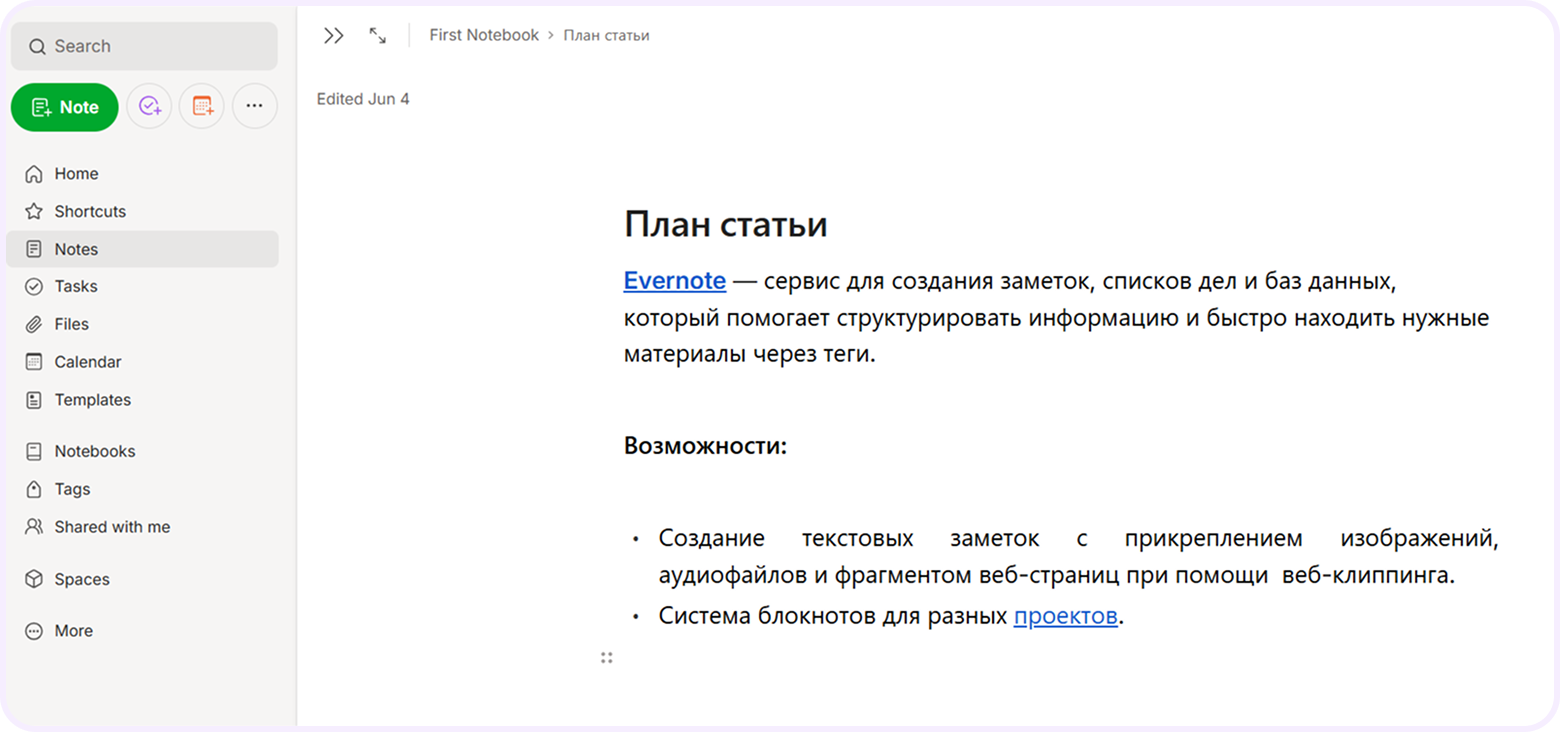Open Calendar in the sidebar

point(142,362)
